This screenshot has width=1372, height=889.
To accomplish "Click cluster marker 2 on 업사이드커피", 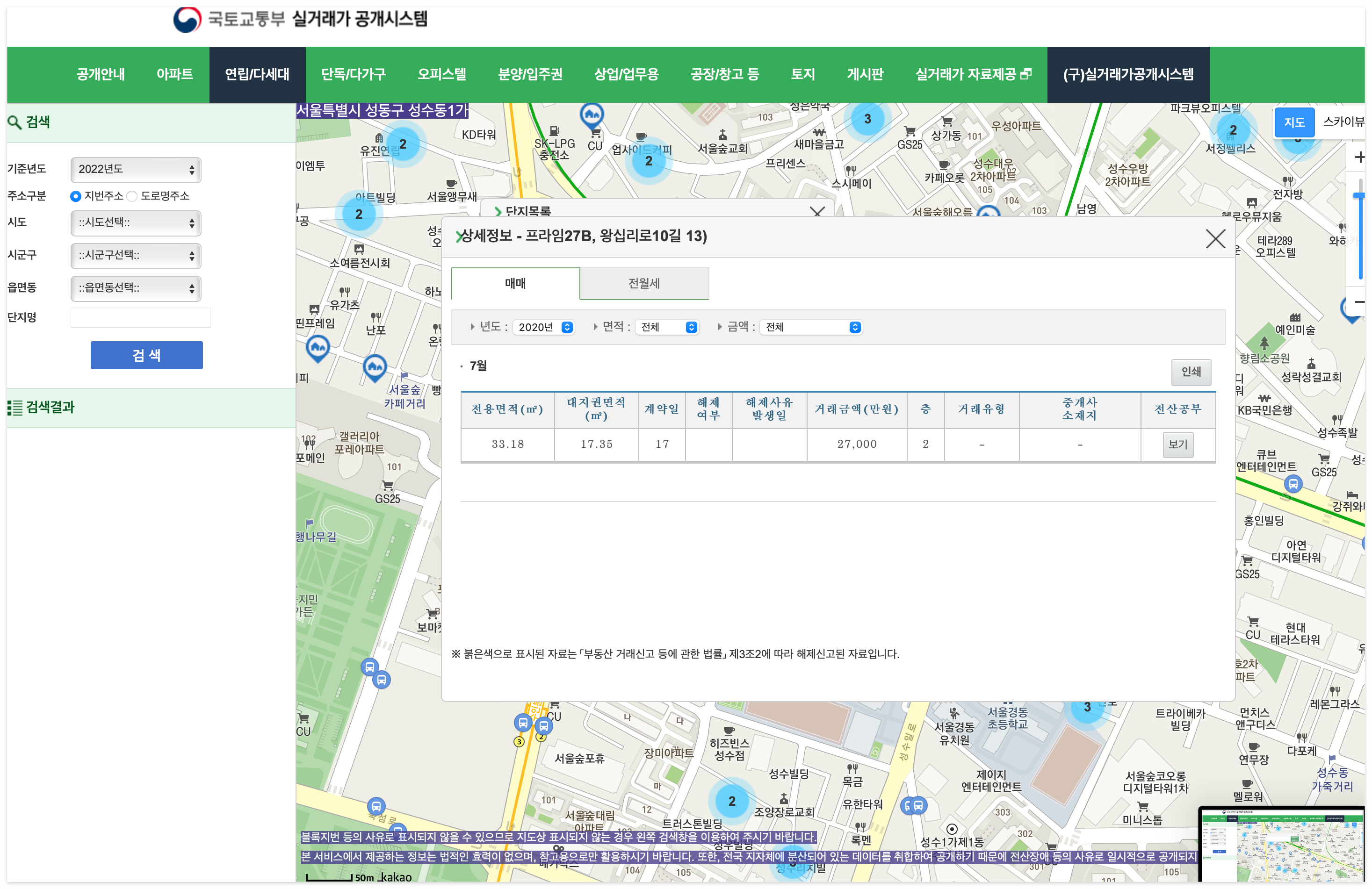I will tap(649, 161).
